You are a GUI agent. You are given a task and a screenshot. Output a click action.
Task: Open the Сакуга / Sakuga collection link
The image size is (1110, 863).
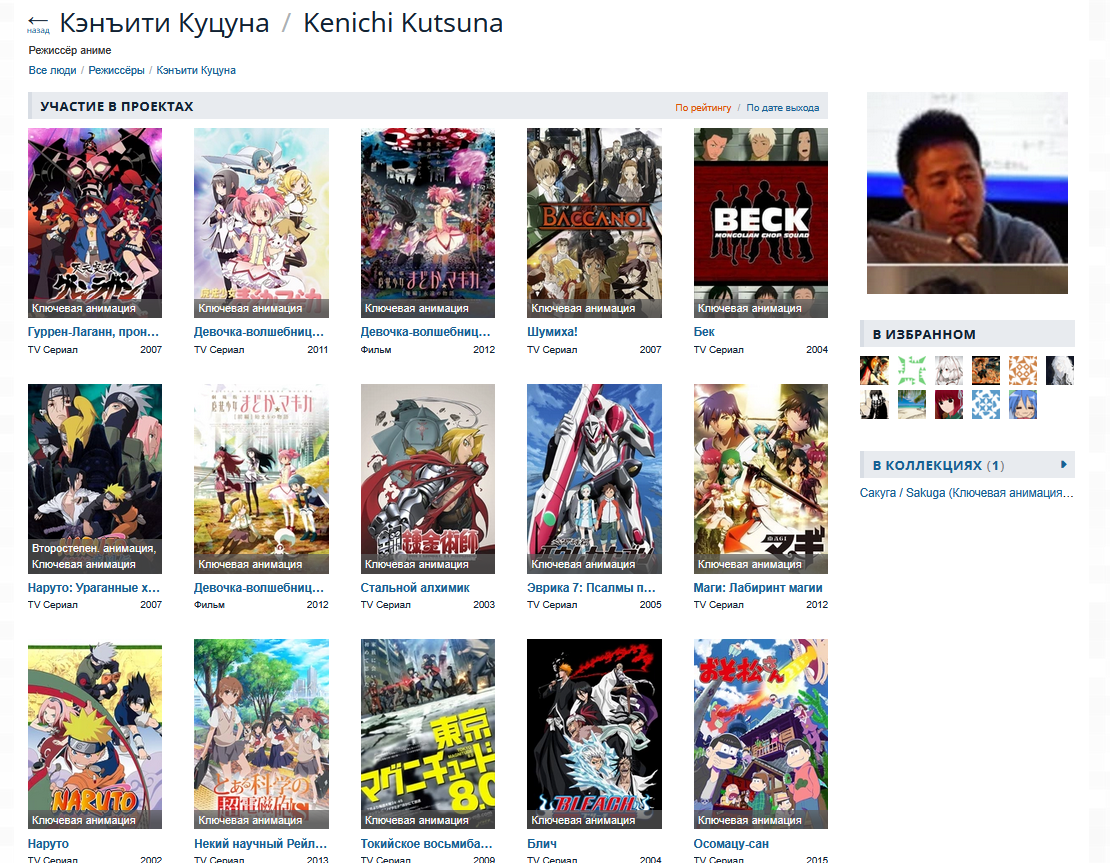[x=966, y=493]
